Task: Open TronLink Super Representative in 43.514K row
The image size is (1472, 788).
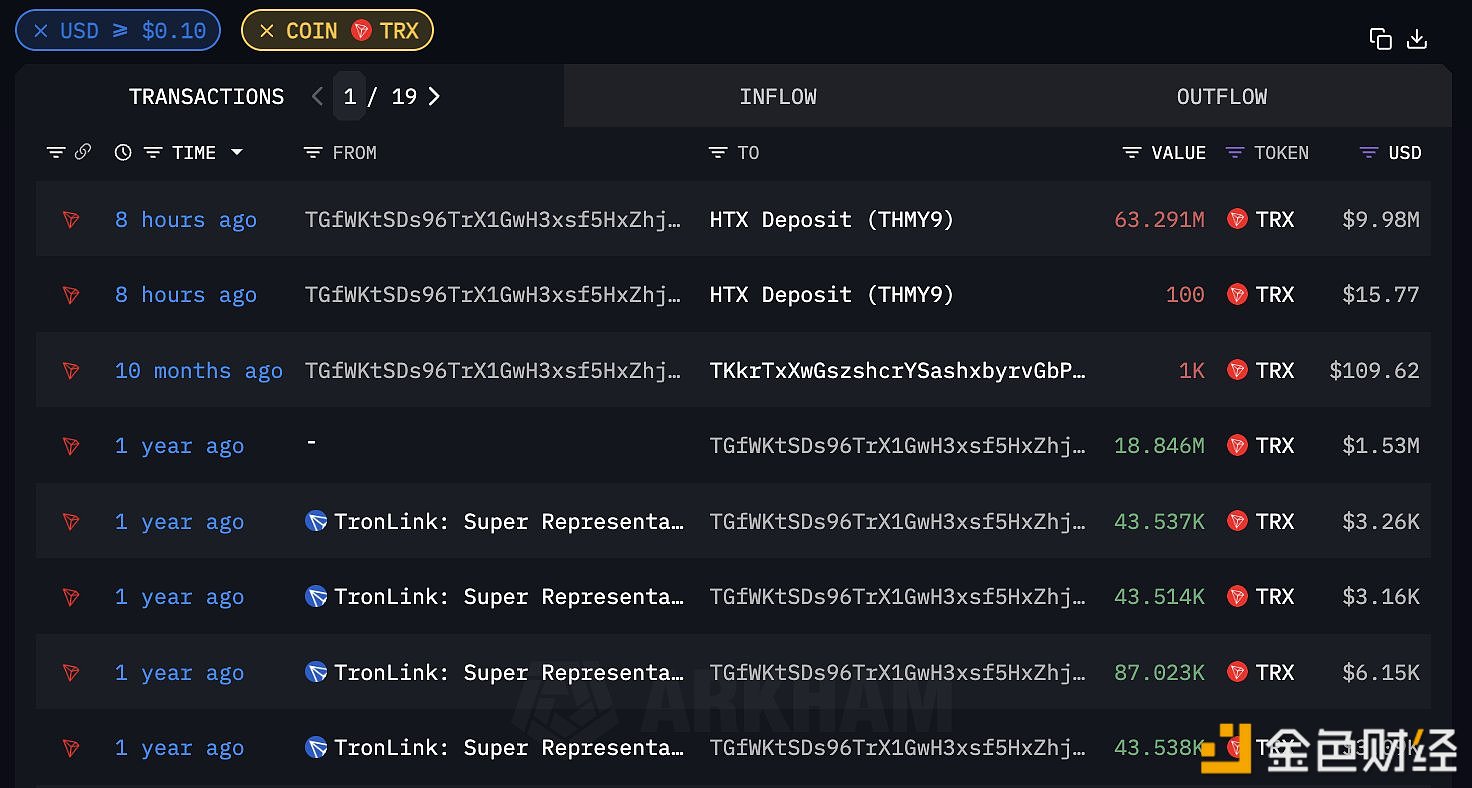Action: tap(509, 597)
